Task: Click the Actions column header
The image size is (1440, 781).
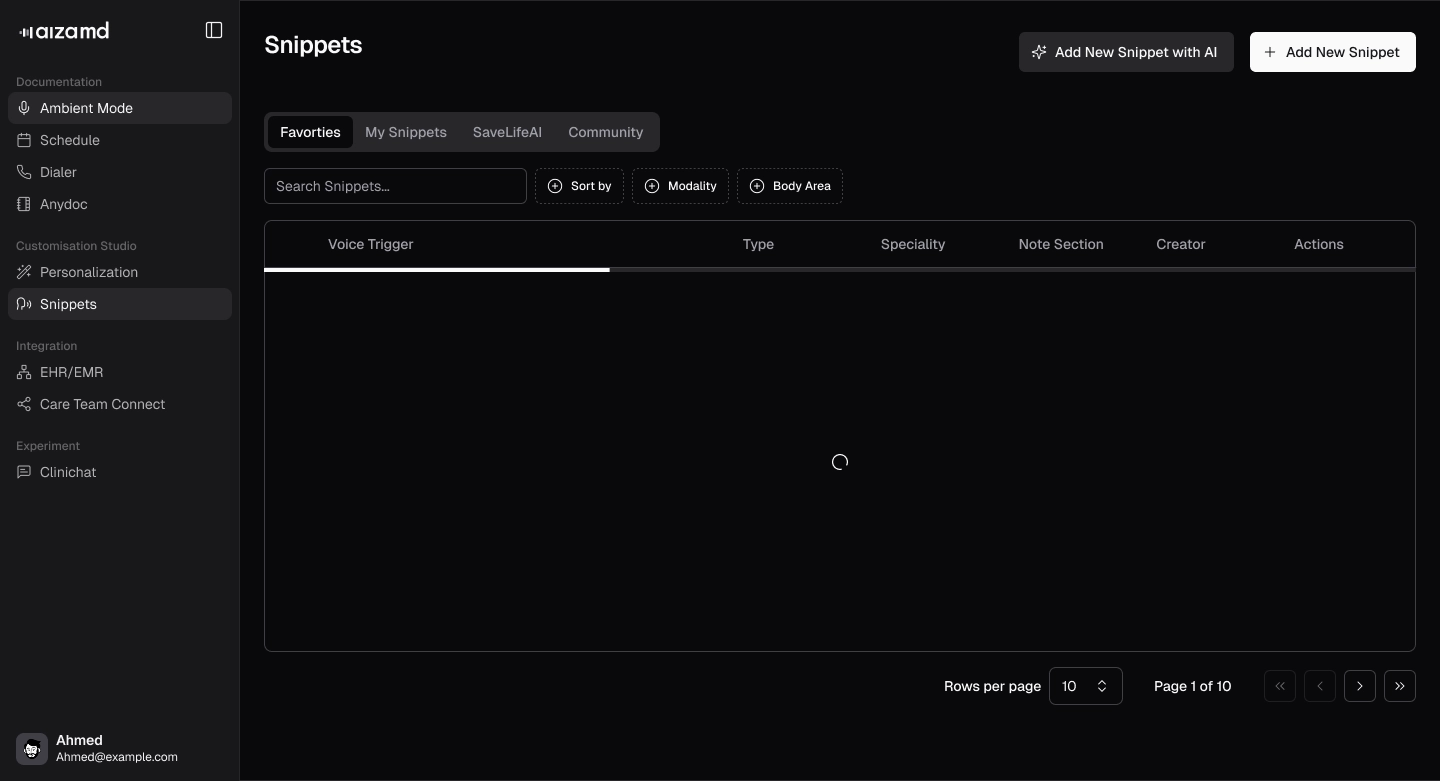Action: [x=1319, y=244]
